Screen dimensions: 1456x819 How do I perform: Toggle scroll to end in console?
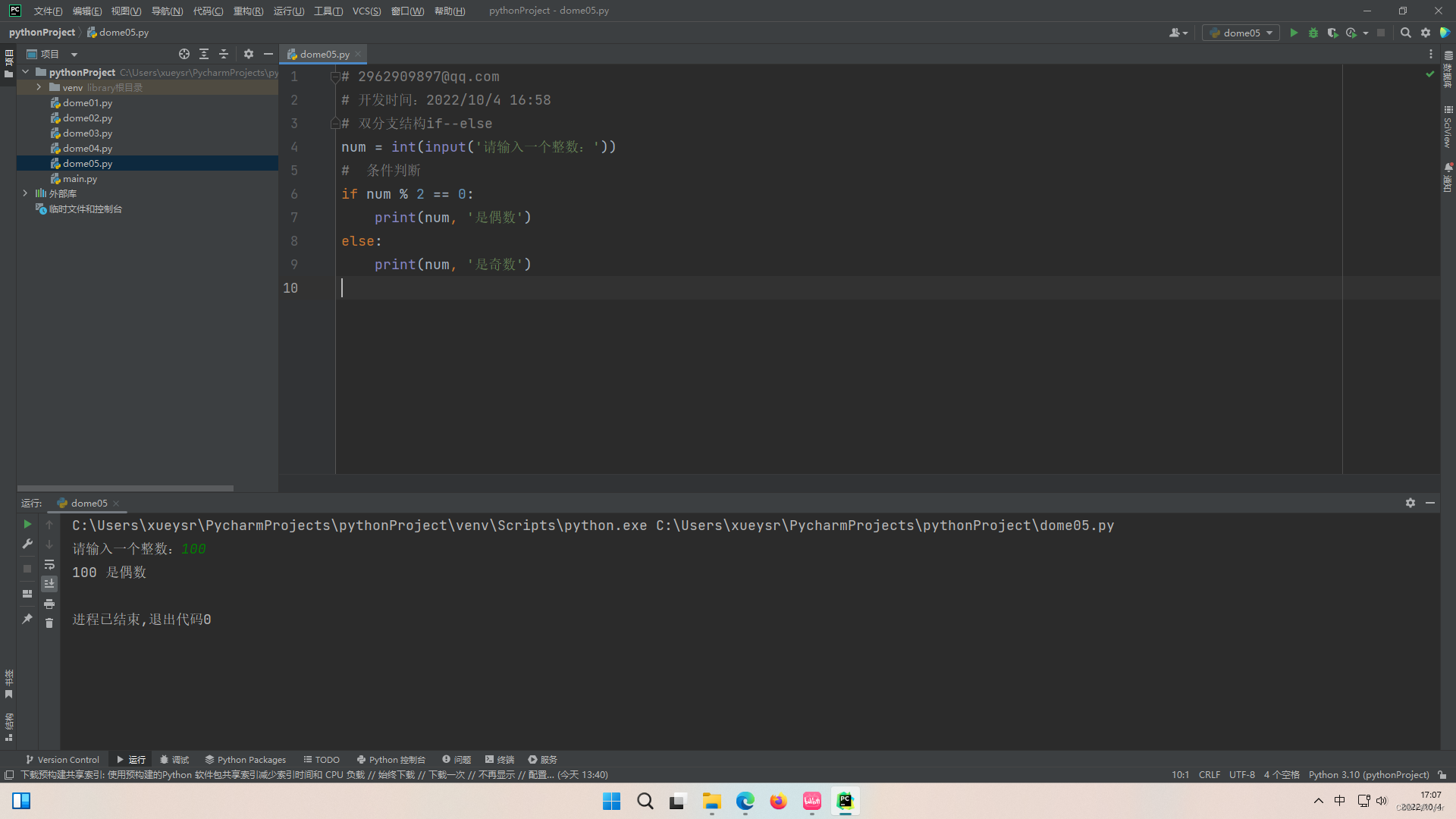[49, 584]
